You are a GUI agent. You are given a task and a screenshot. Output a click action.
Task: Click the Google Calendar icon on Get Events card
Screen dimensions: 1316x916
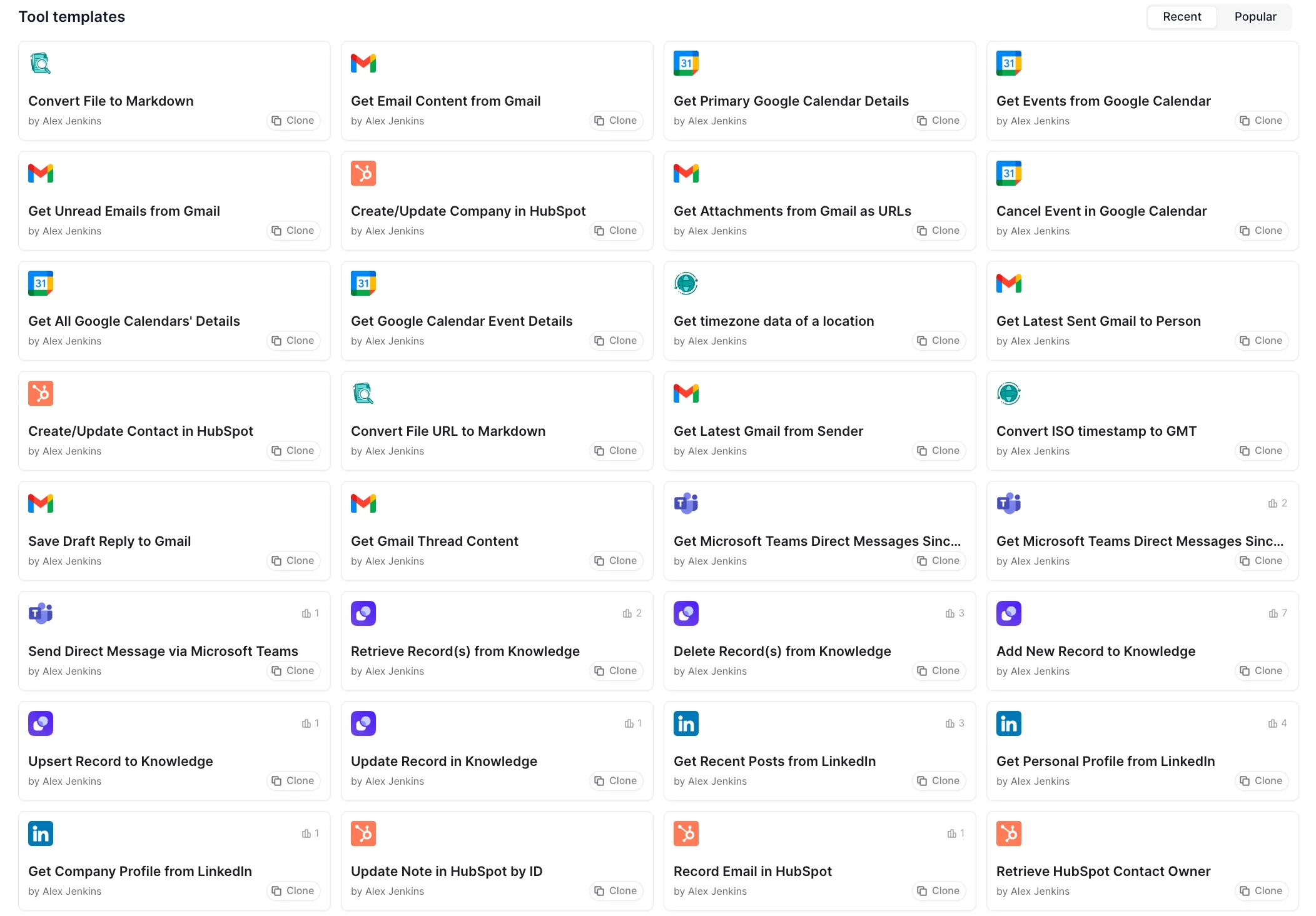pyautogui.click(x=1009, y=63)
